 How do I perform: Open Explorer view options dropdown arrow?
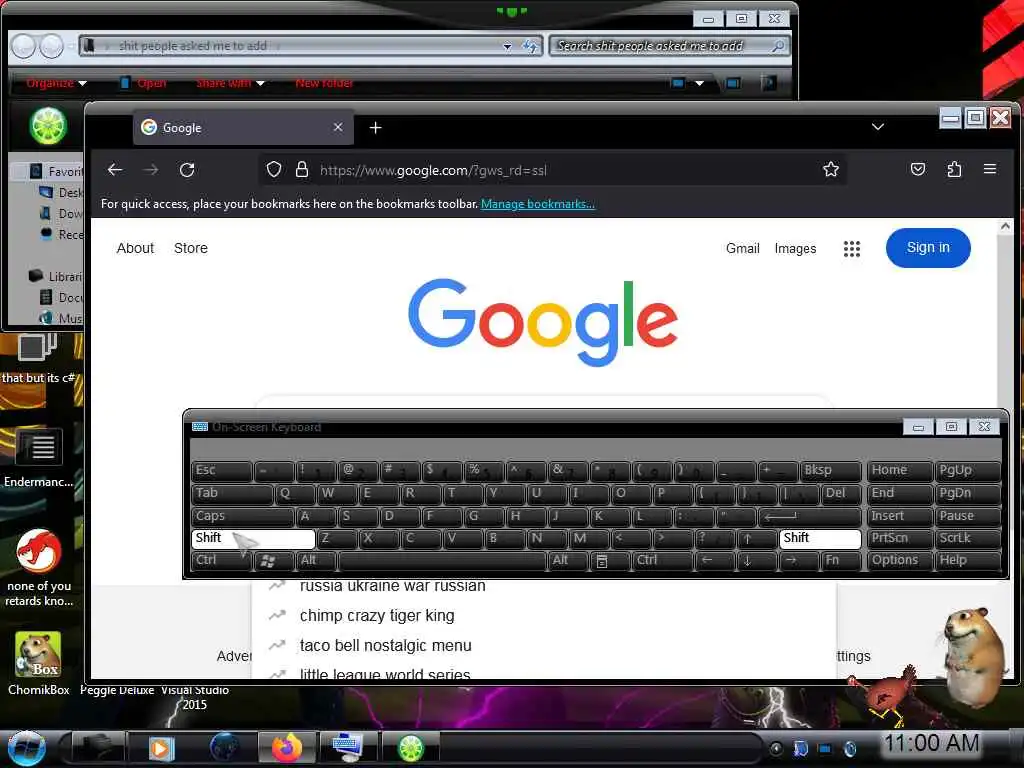699,83
